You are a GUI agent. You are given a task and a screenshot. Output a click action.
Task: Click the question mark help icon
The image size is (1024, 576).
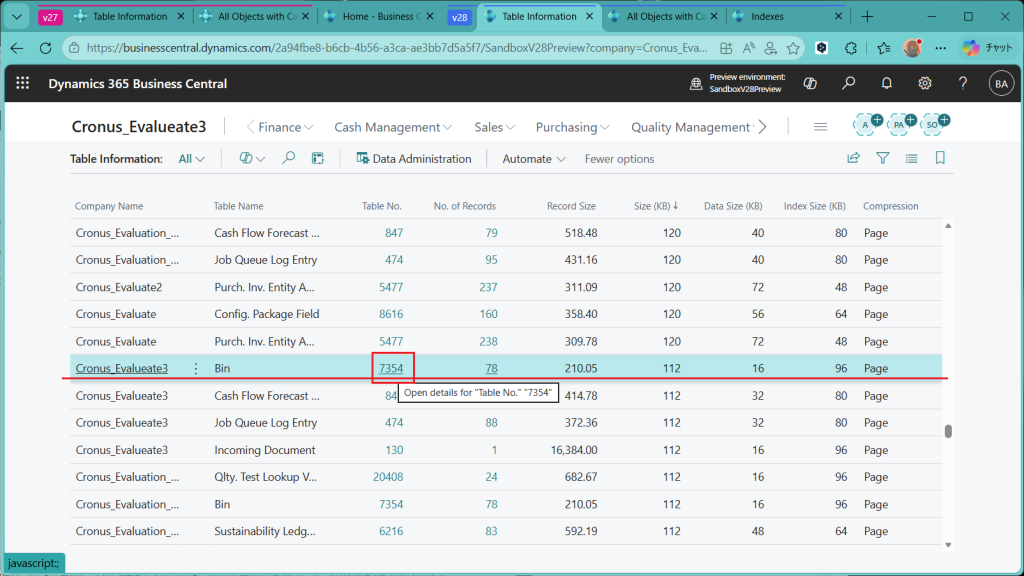[x=962, y=84]
